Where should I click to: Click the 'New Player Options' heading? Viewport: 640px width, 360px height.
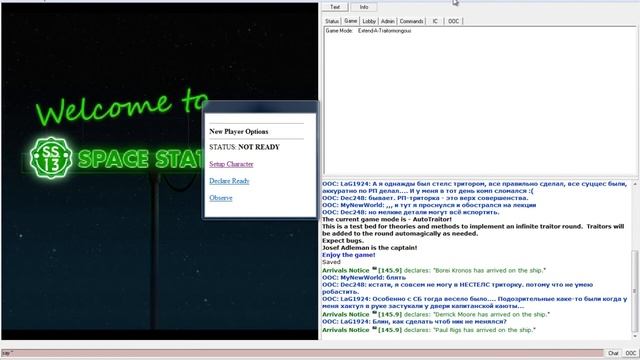point(238,131)
